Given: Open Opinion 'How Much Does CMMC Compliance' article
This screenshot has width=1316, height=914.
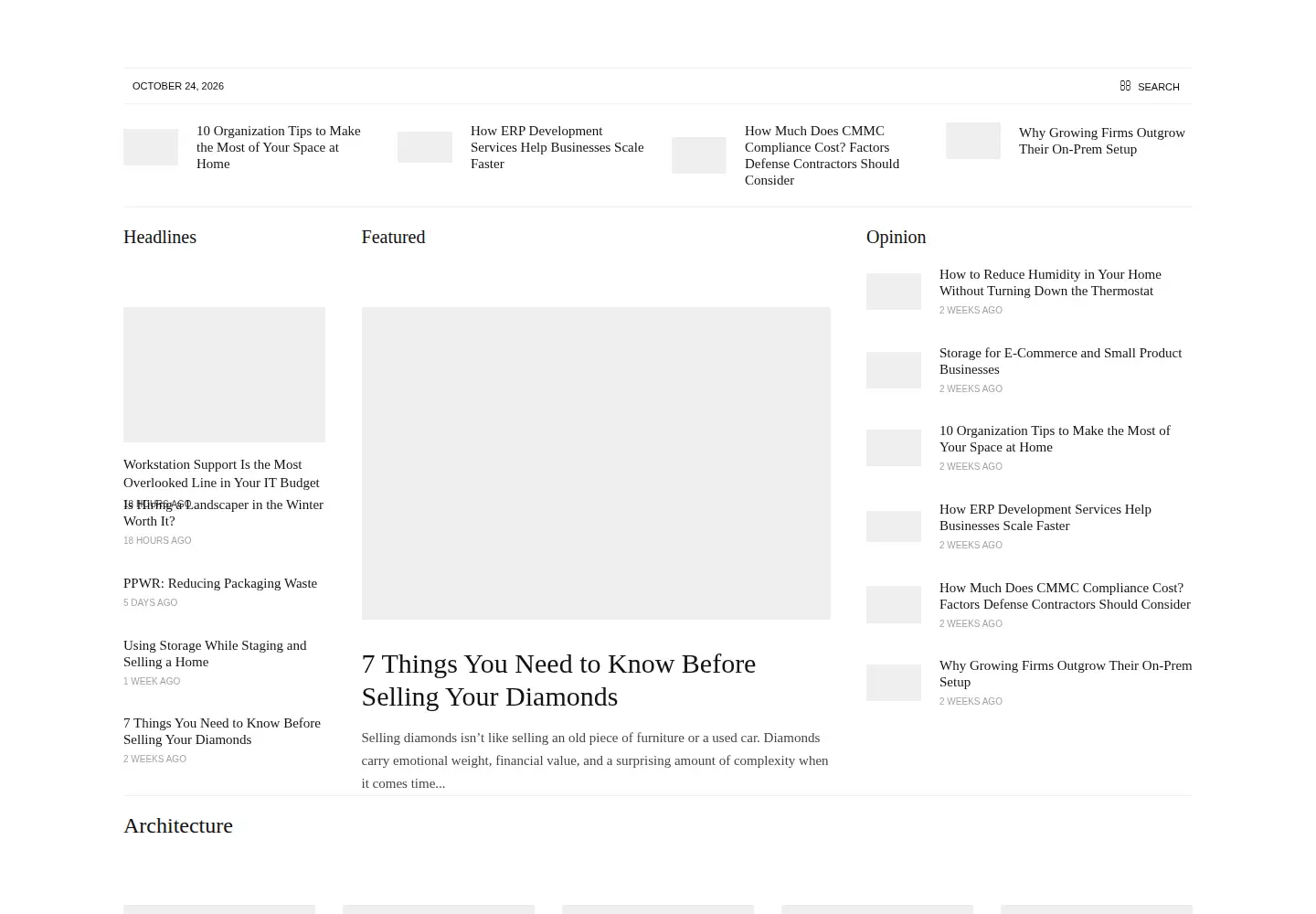Looking at the screenshot, I should (1065, 596).
